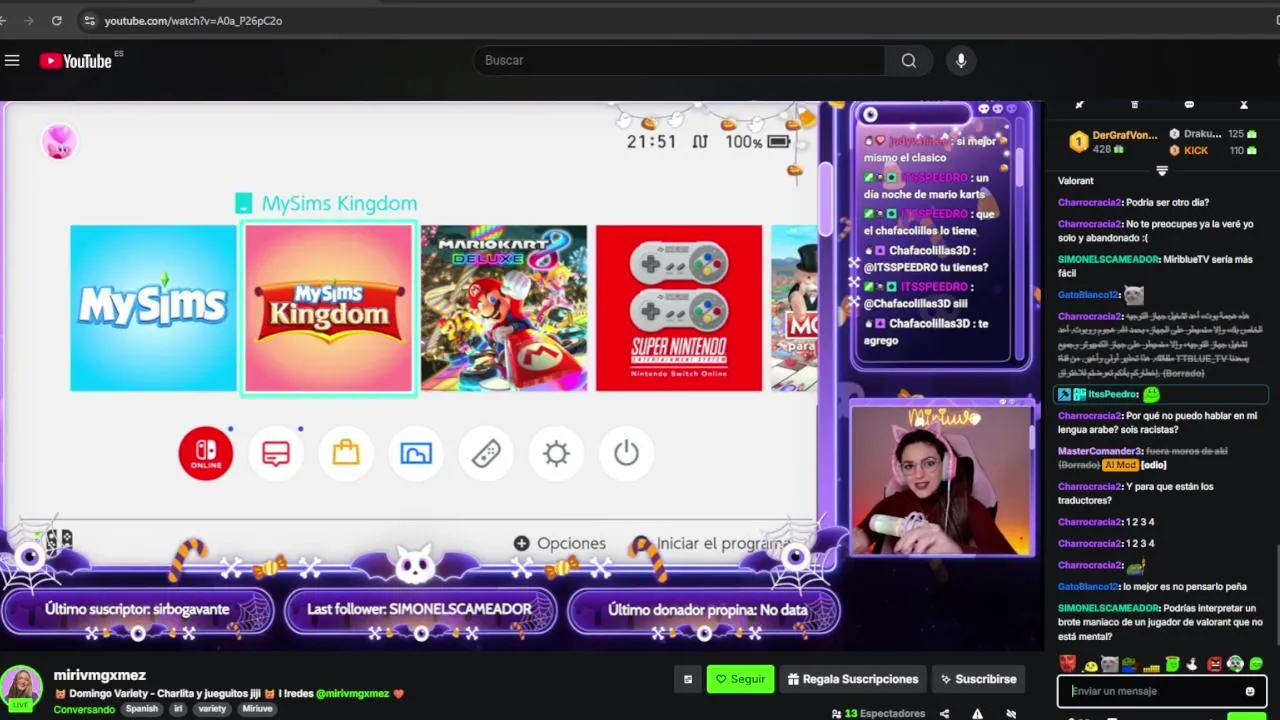The image size is (1280, 720).
Task: Open second-place gifter Draku... entry
Action: click(1214, 134)
